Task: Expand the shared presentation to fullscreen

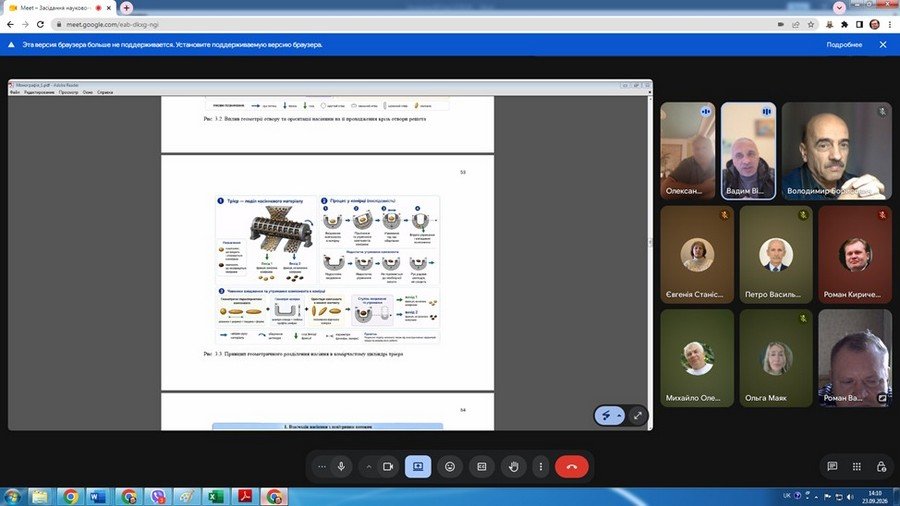Action: [x=638, y=415]
